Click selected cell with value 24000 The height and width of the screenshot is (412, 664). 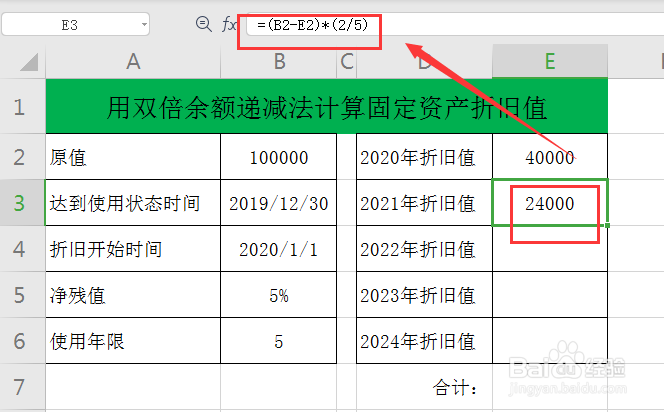[550, 203]
